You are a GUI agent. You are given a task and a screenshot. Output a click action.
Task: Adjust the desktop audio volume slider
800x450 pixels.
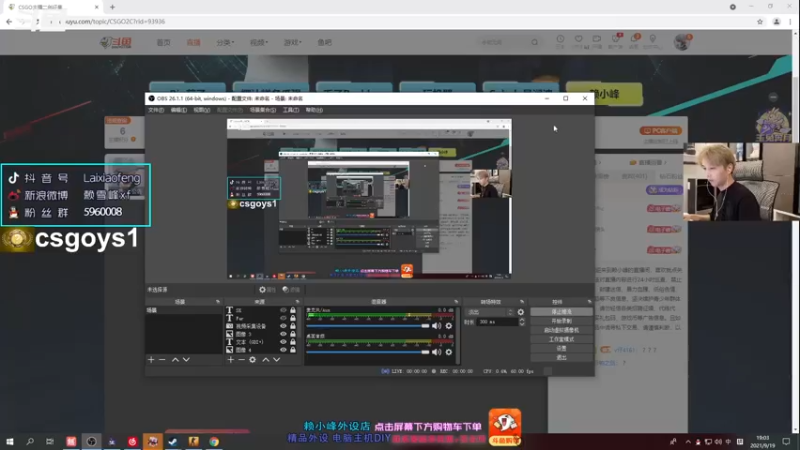pos(367,352)
